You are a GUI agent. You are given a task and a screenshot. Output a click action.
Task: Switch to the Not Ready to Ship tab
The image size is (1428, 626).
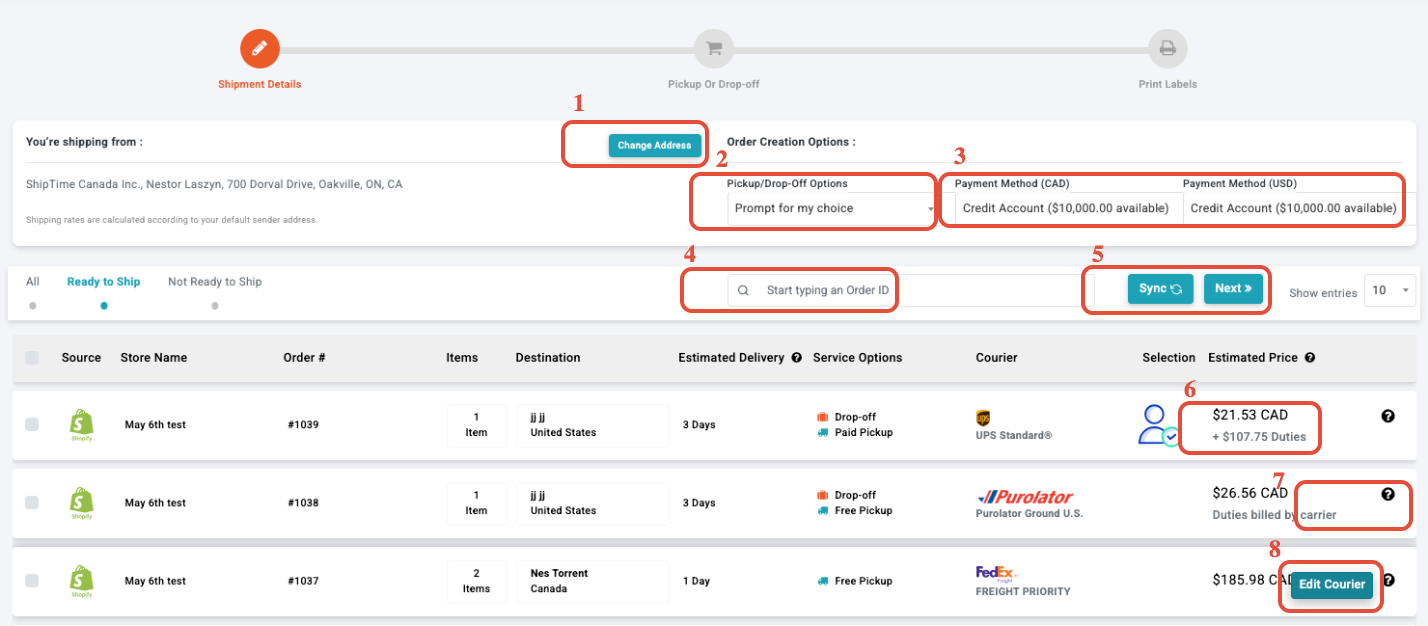click(215, 282)
